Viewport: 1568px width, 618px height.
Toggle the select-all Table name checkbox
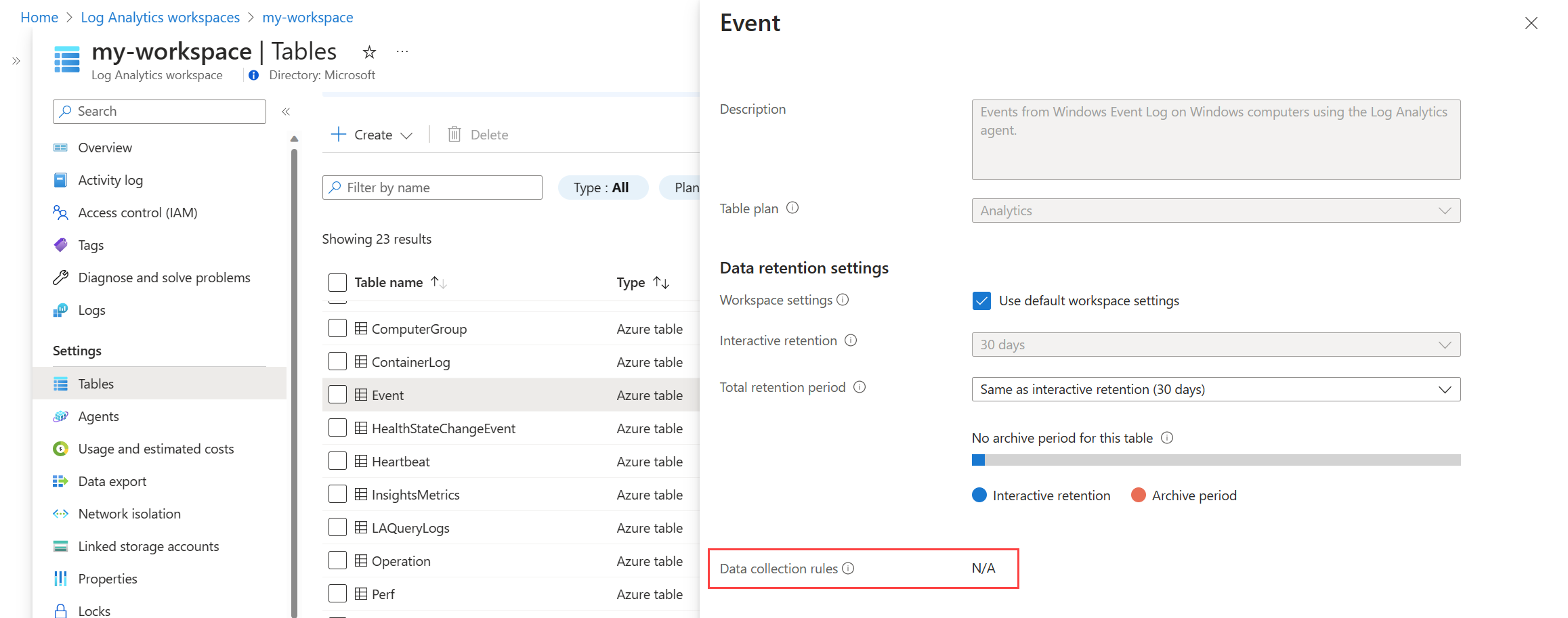[337, 282]
